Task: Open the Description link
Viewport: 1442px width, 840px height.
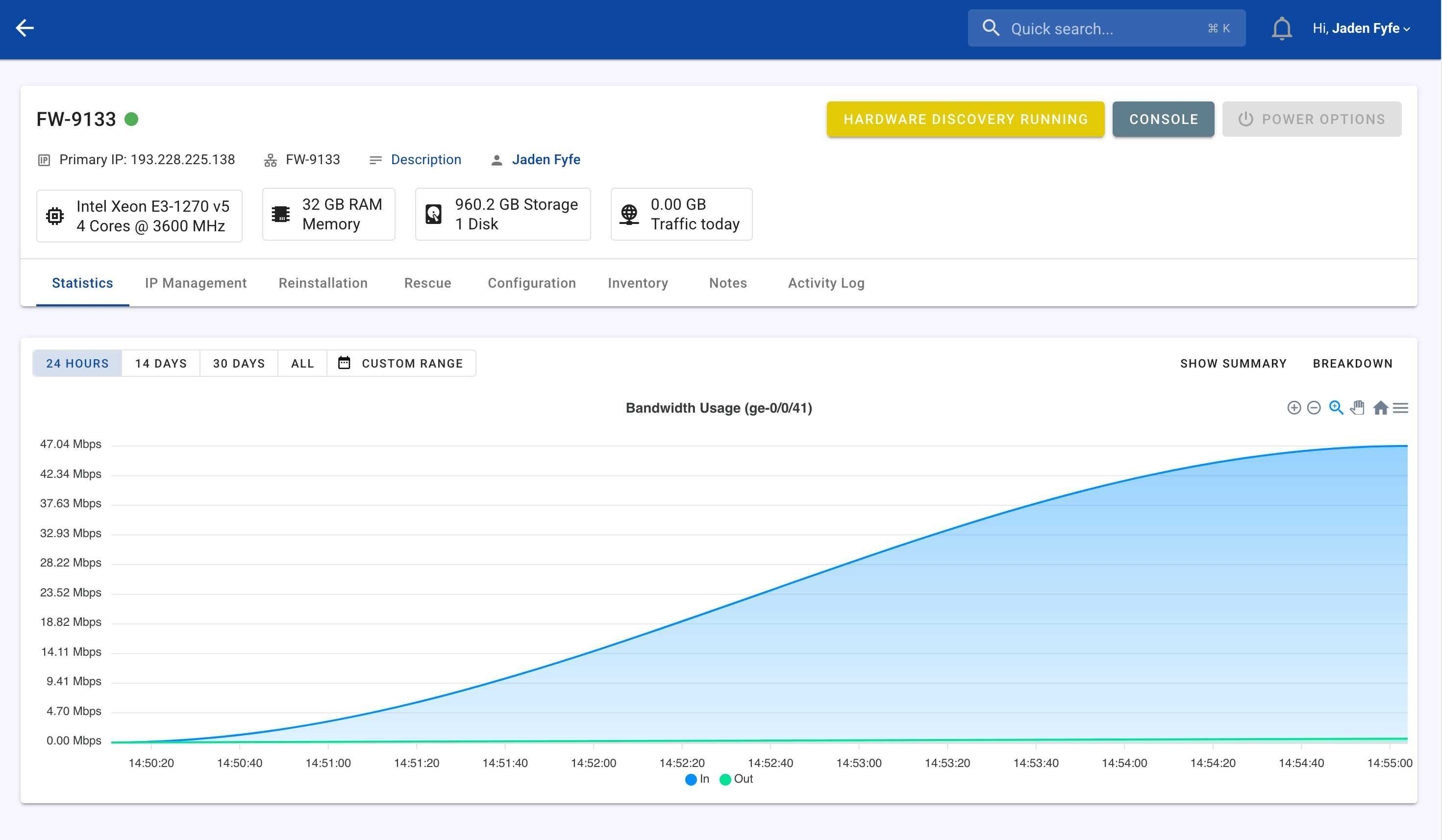Action: coord(426,160)
